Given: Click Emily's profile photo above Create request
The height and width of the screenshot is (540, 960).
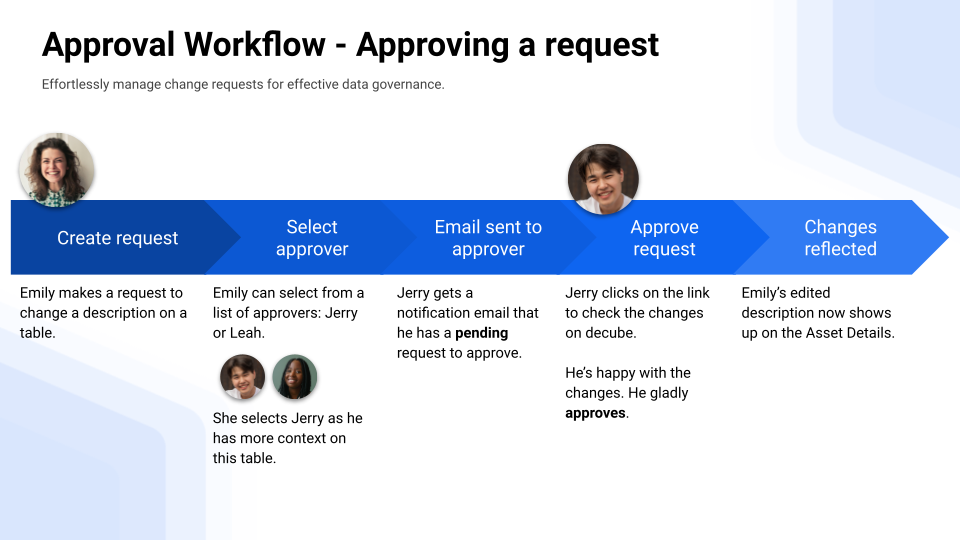Looking at the screenshot, I should coord(57,170).
